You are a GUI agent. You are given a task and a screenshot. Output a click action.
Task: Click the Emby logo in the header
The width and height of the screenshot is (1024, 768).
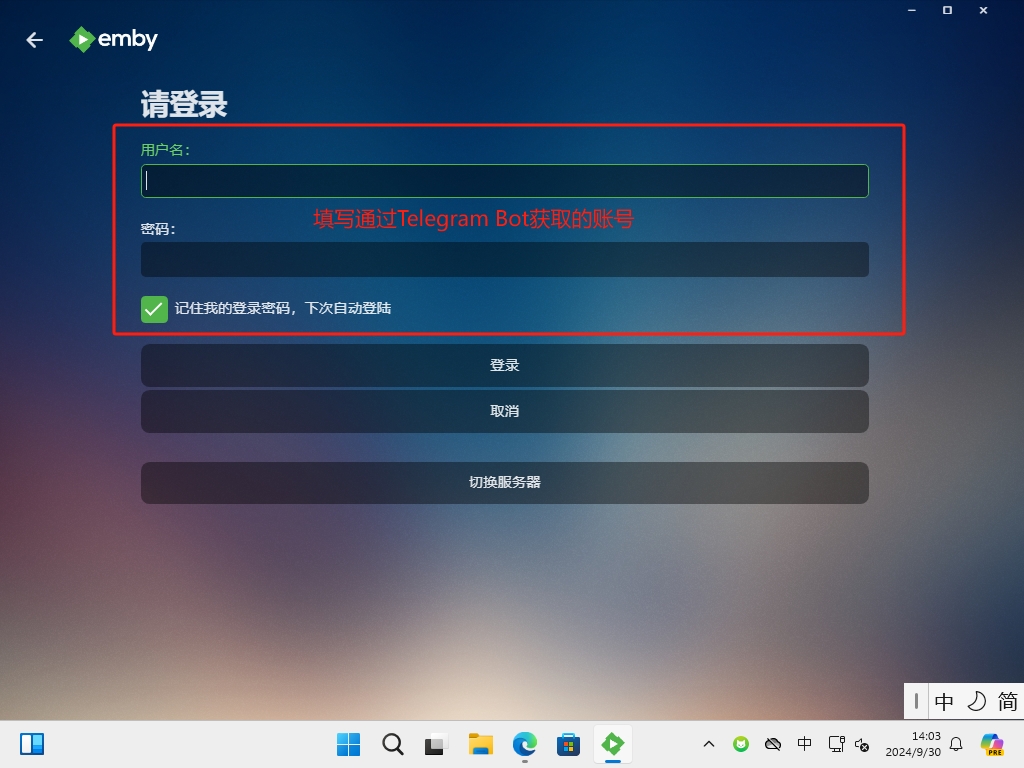pos(112,40)
